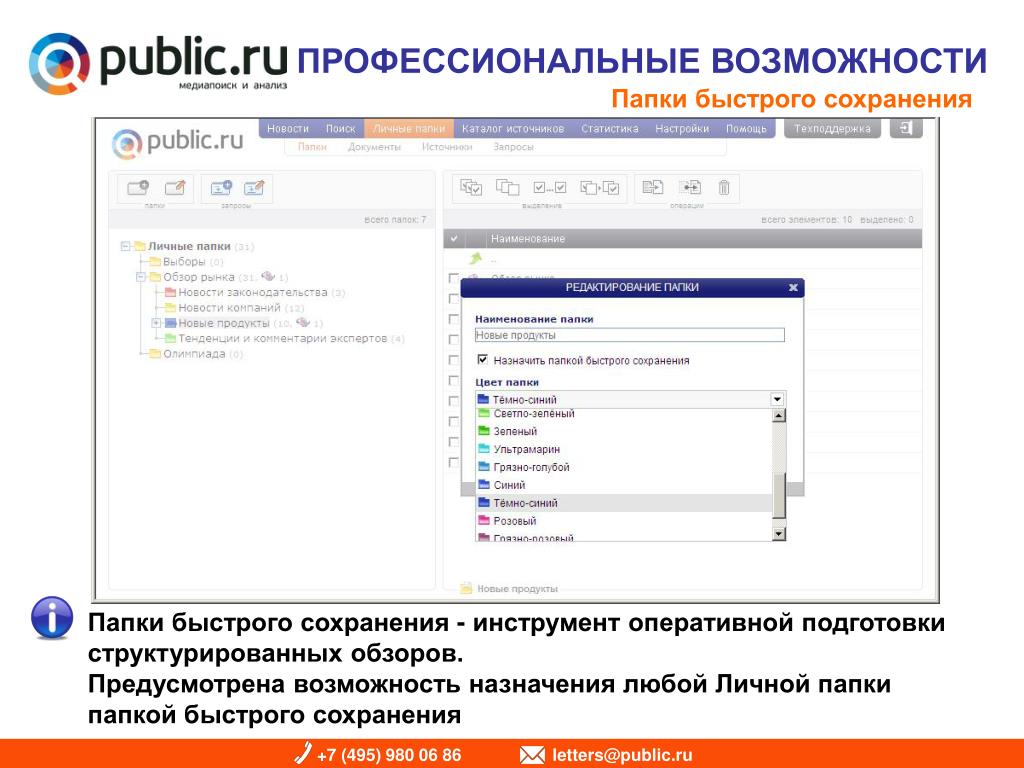
Task: Click the copy documents operation icon
Action: (x=652, y=188)
